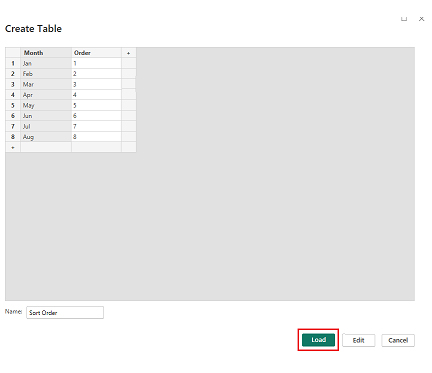Click the Edit button
Viewport: 432px width, 373px height.
358,340
